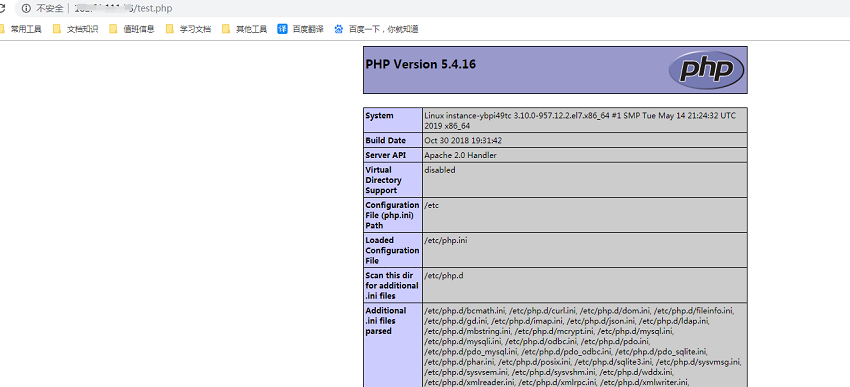Click the /etc/php.d/xmlreader.ini entry

470,383
